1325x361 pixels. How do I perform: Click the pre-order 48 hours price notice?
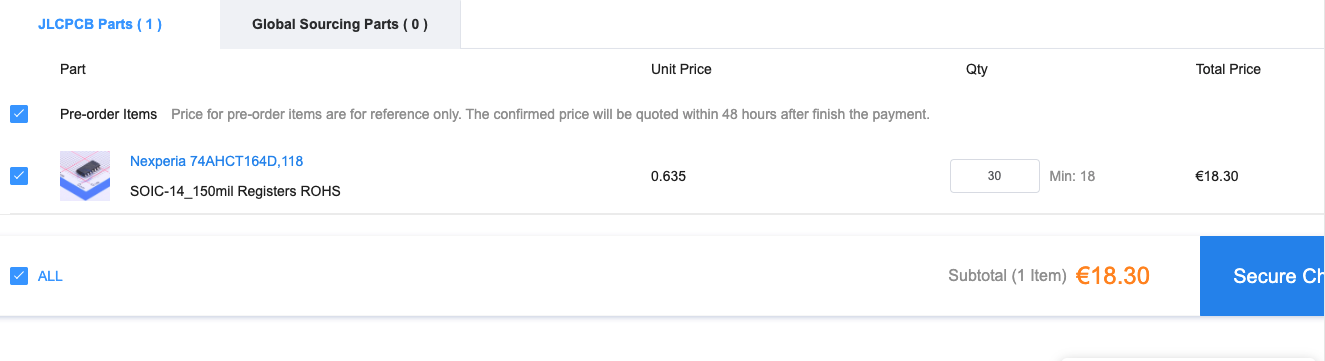click(x=550, y=114)
